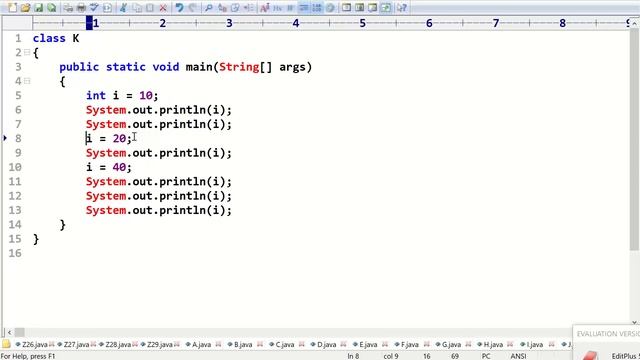Open the E.java document tab
640x360 pixels.
pyautogui.click(x=368, y=344)
